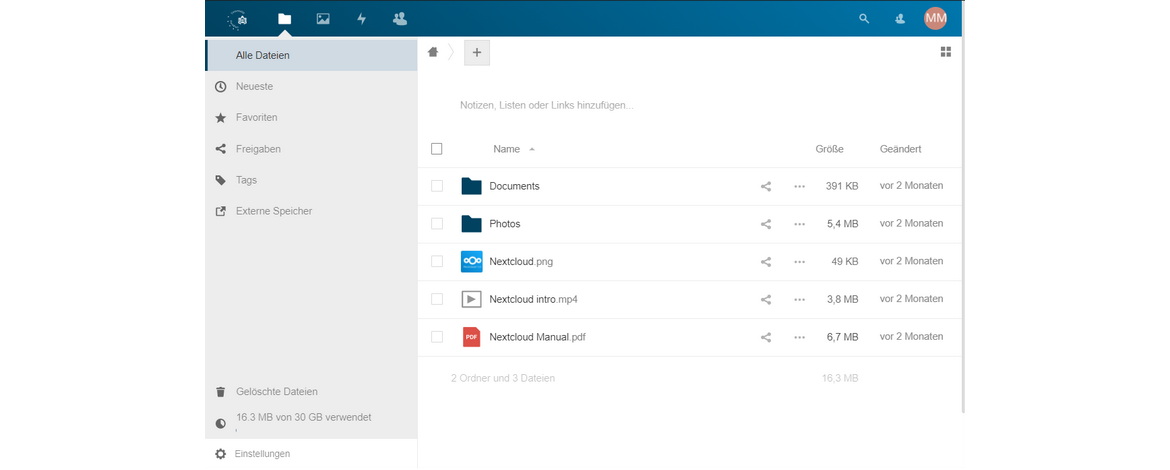The height and width of the screenshot is (470, 1170).
Task: Go to home folder breadcrumb
Action: click(x=433, y=52)
